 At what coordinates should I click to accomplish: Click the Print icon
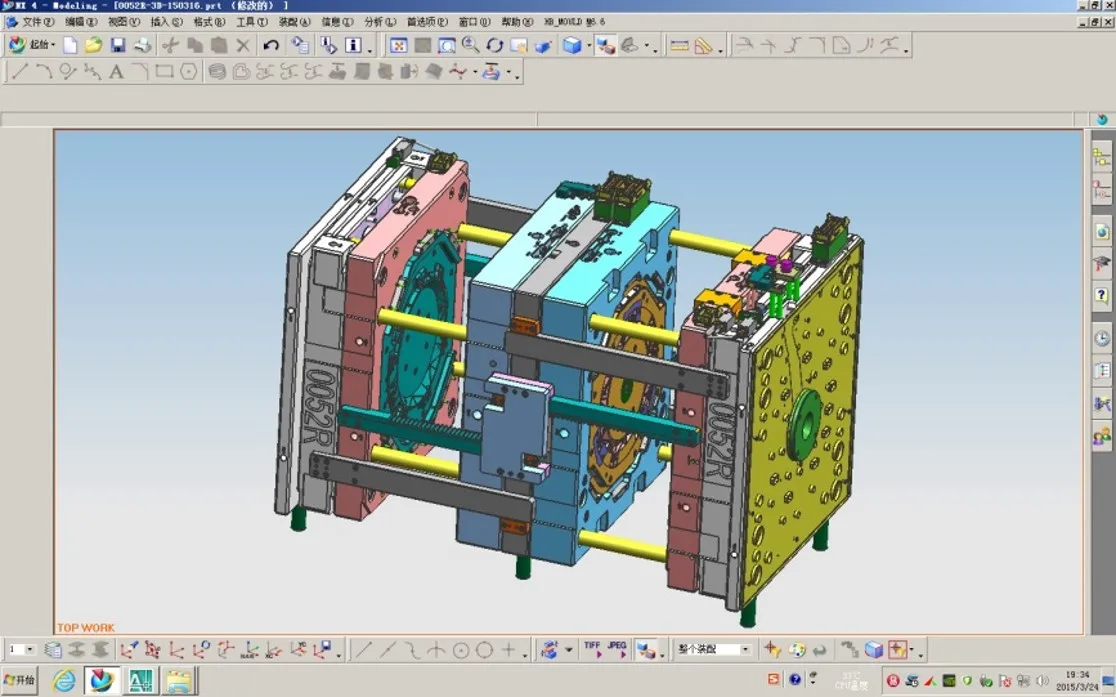click(x=143, y=45)
